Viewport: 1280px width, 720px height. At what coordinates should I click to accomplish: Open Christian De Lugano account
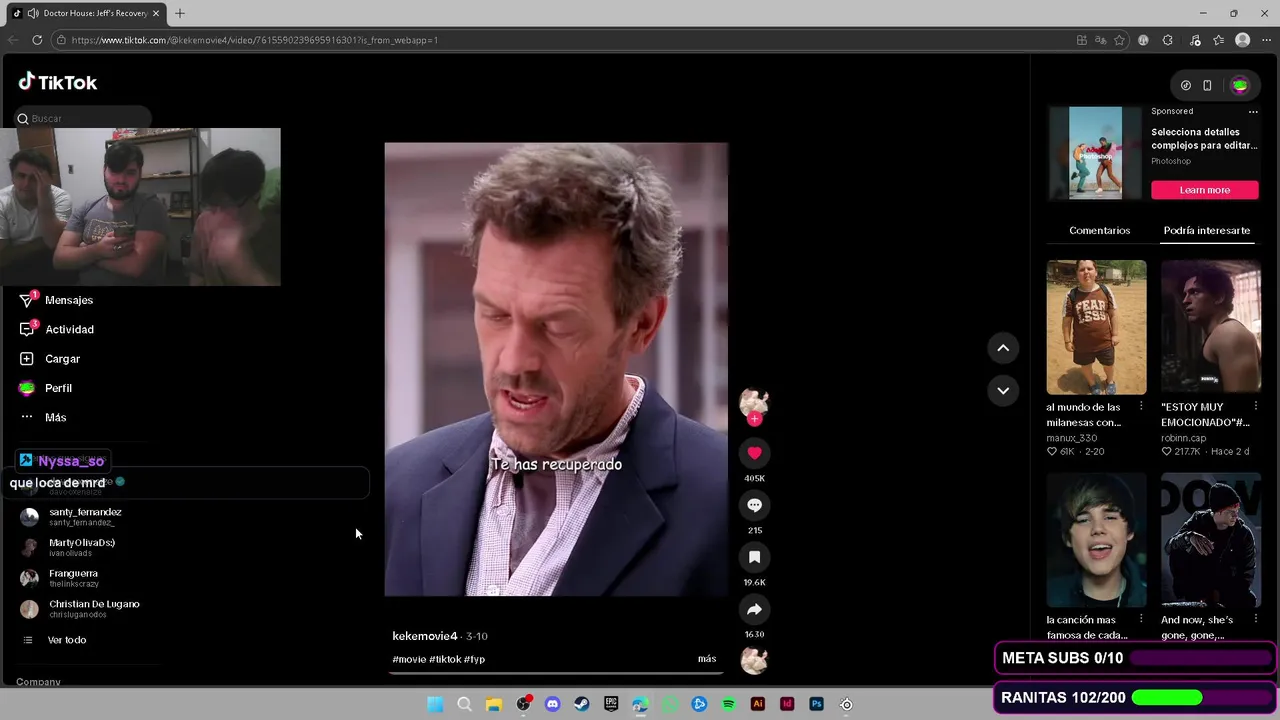[x=80, y=608]
